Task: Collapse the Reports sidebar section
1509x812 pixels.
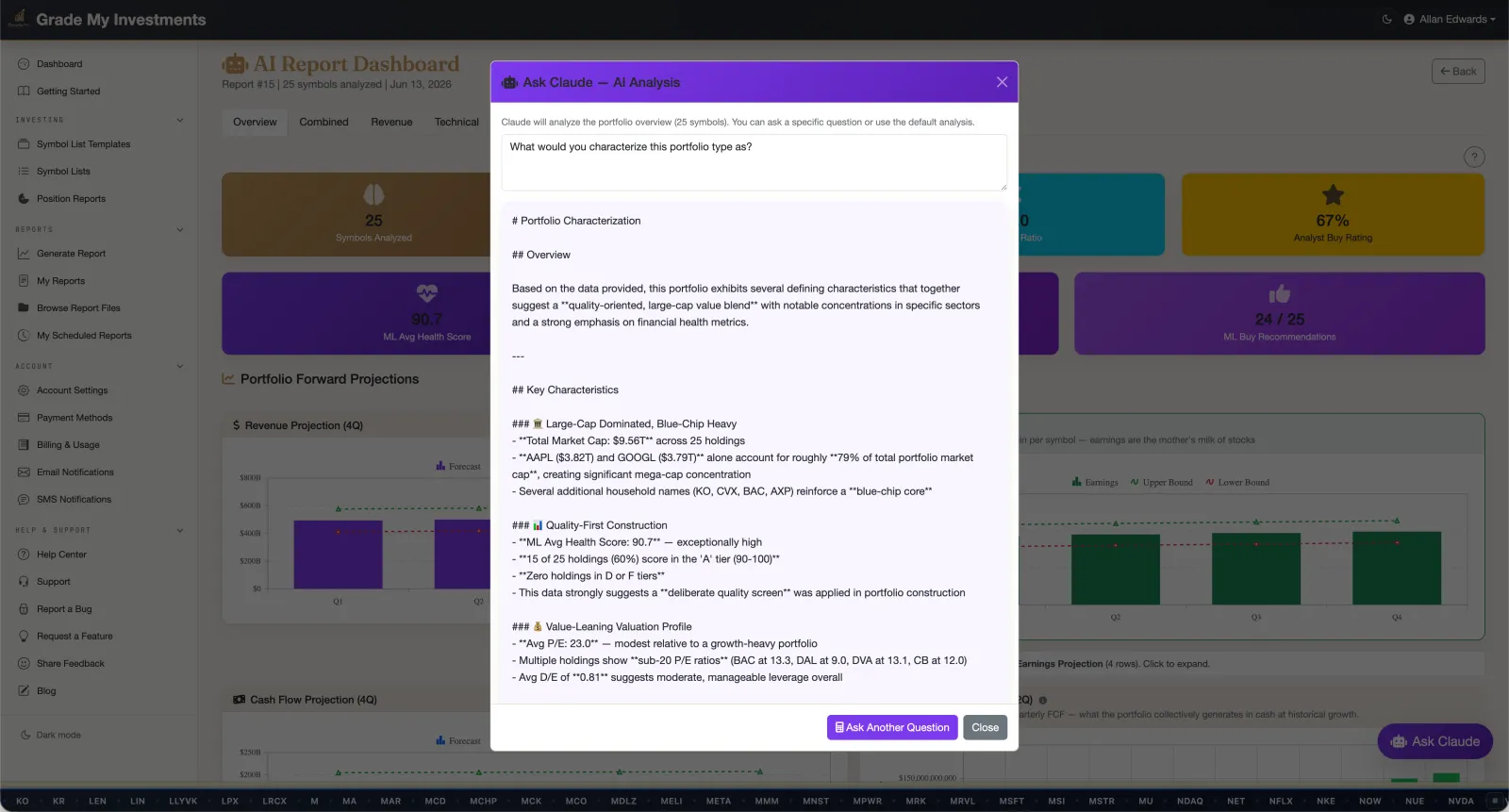Action: tap(180, 229)
